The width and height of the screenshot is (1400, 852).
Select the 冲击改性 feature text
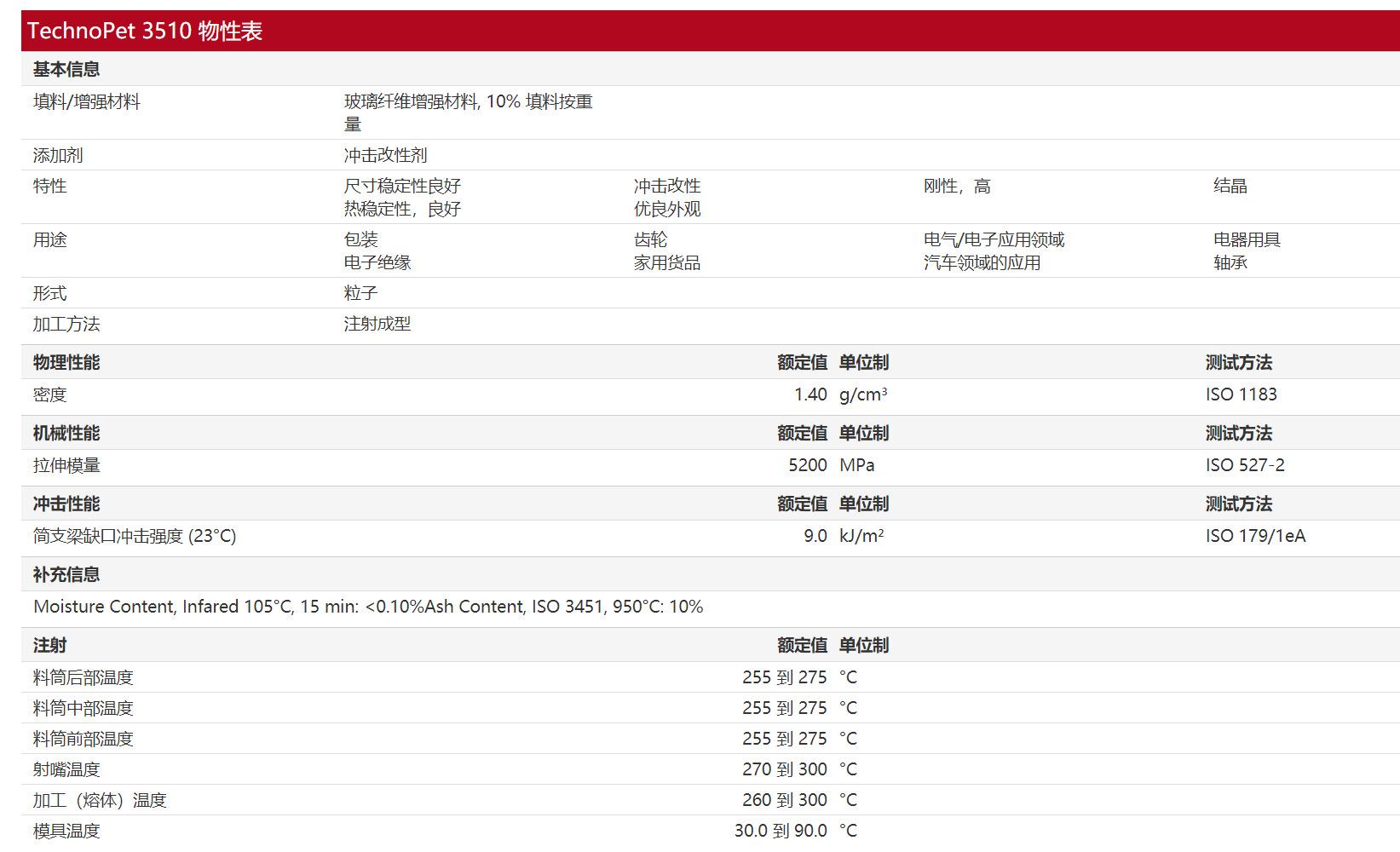pyautogui.click(x=667, y=186)
